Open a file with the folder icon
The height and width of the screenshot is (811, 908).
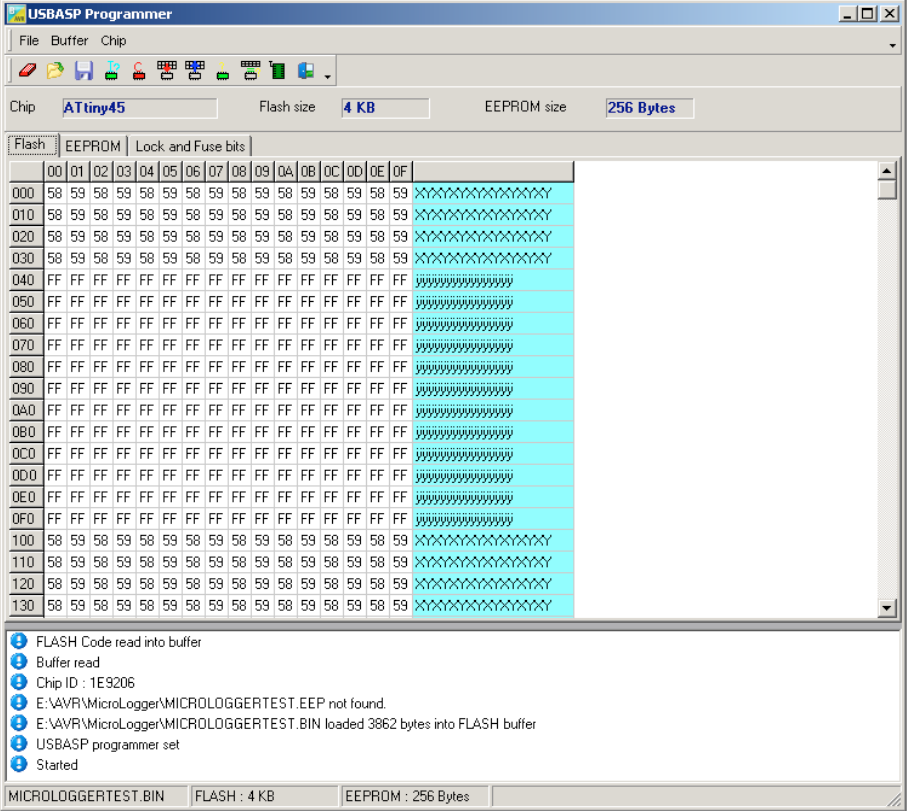[55, 71]
